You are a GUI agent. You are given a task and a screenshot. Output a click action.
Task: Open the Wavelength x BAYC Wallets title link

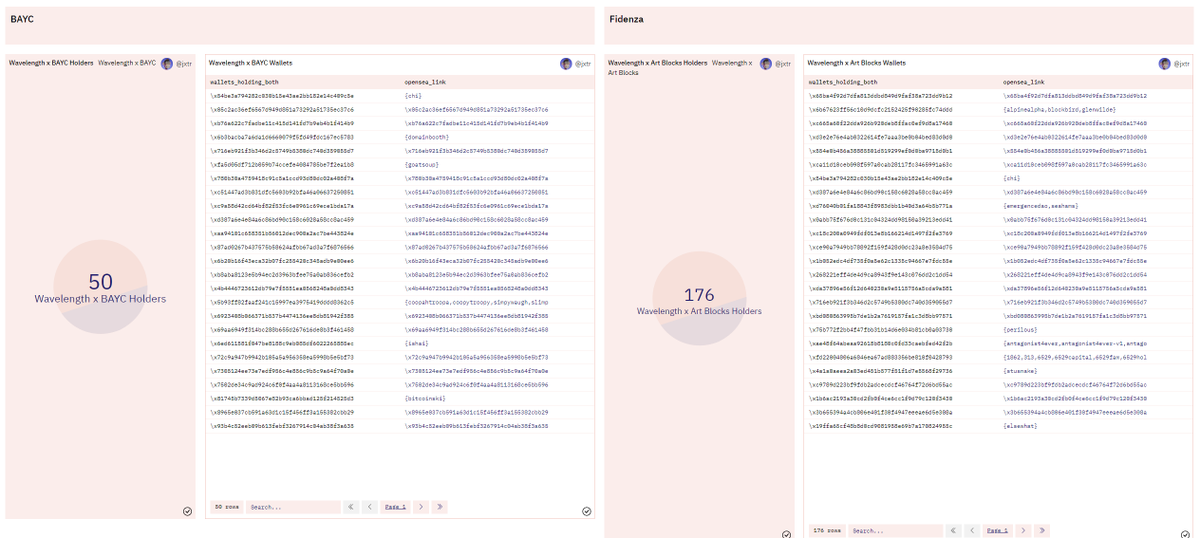249,63
